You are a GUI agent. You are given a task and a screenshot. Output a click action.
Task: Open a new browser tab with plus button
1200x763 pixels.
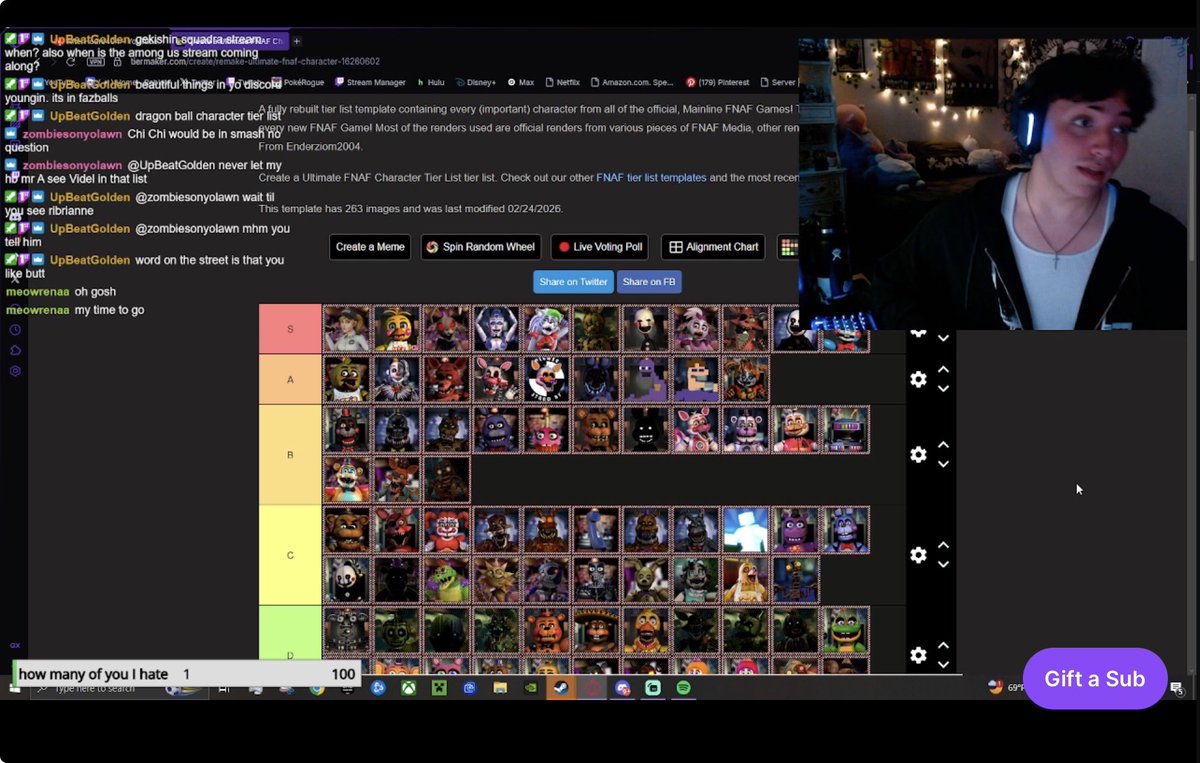[297, 40]
